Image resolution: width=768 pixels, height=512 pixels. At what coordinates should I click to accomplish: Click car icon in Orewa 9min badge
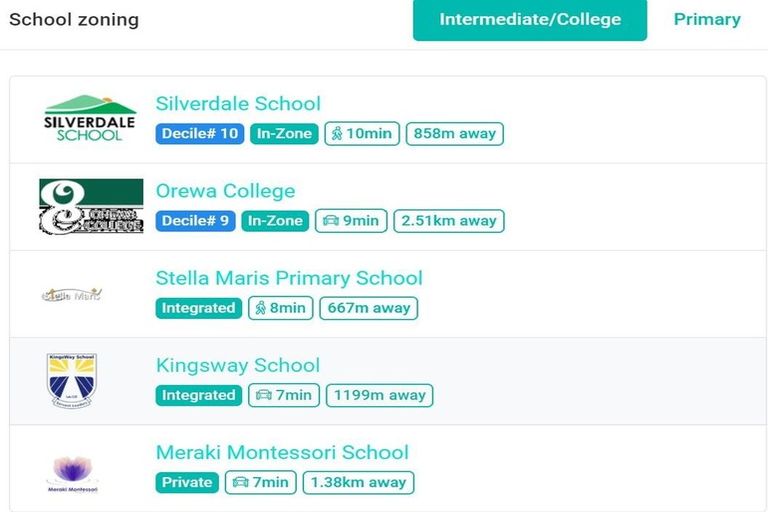(x=329, y=221)
